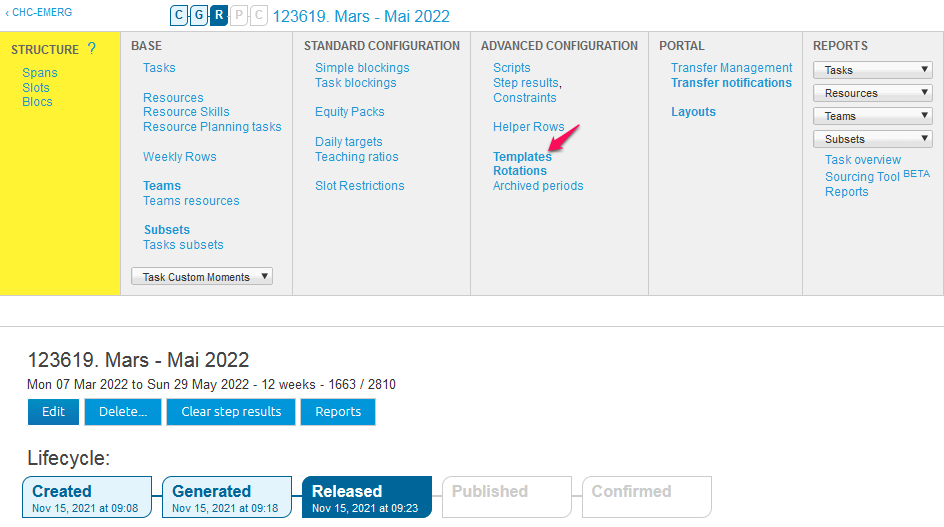
Task: Open Blocs under Structure
Action: point(37,102)
